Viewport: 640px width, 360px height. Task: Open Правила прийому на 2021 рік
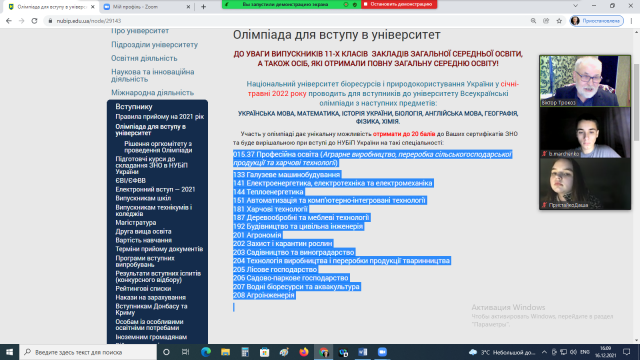tap(160, 117)
